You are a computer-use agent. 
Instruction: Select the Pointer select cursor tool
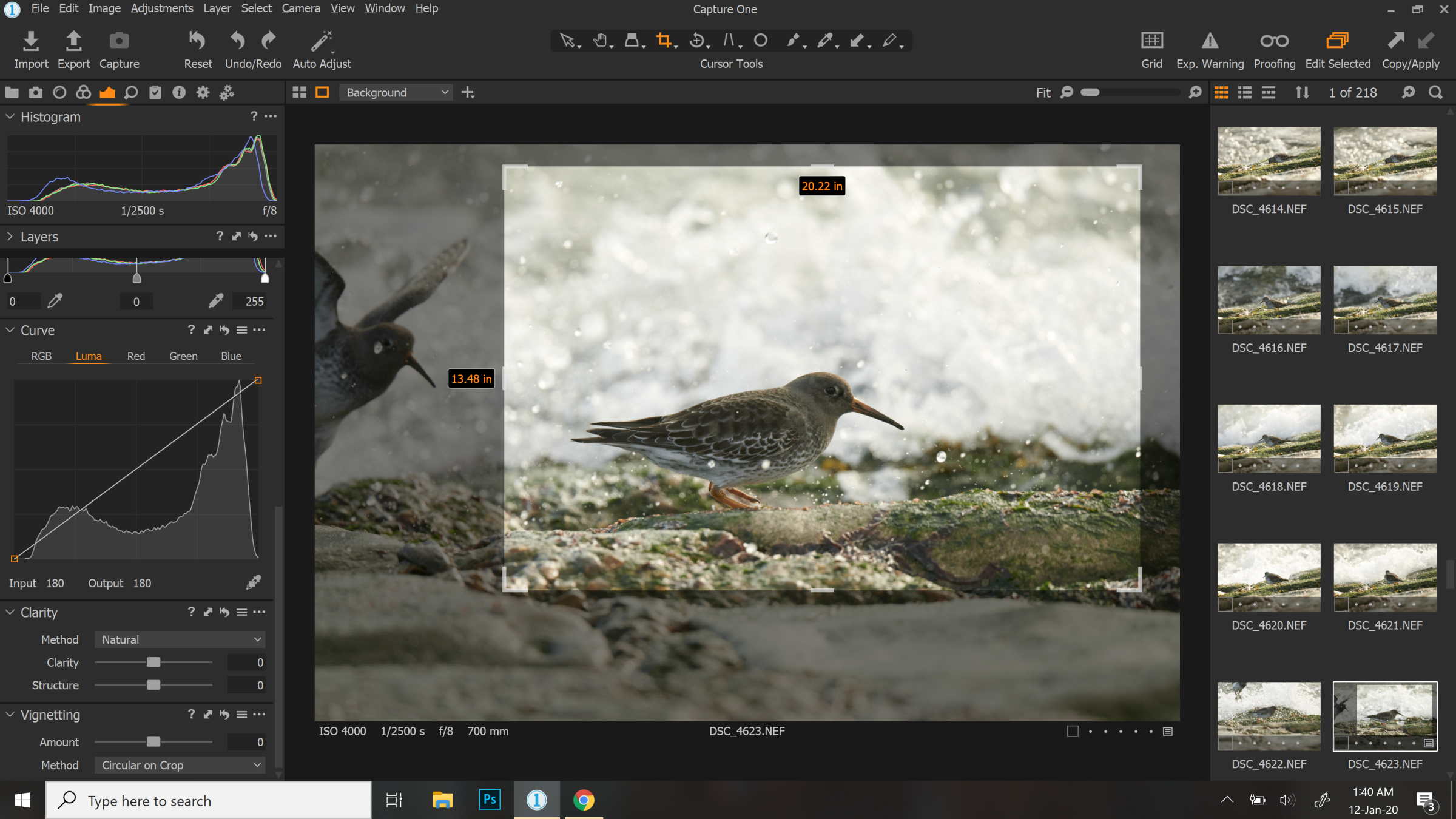click(x=567, y=41)
